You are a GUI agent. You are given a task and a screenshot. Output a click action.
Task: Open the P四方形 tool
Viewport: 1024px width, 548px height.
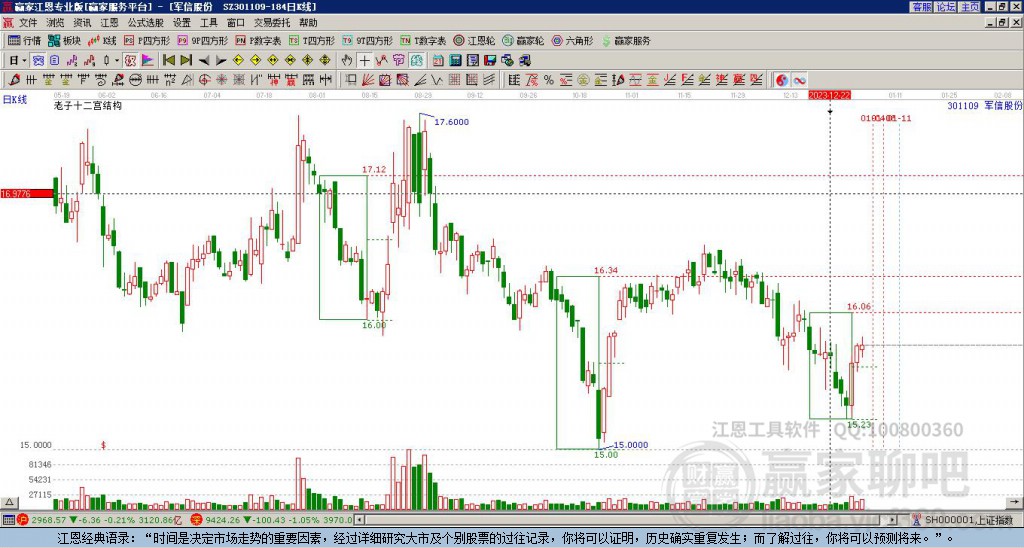(x=147, y=40)
